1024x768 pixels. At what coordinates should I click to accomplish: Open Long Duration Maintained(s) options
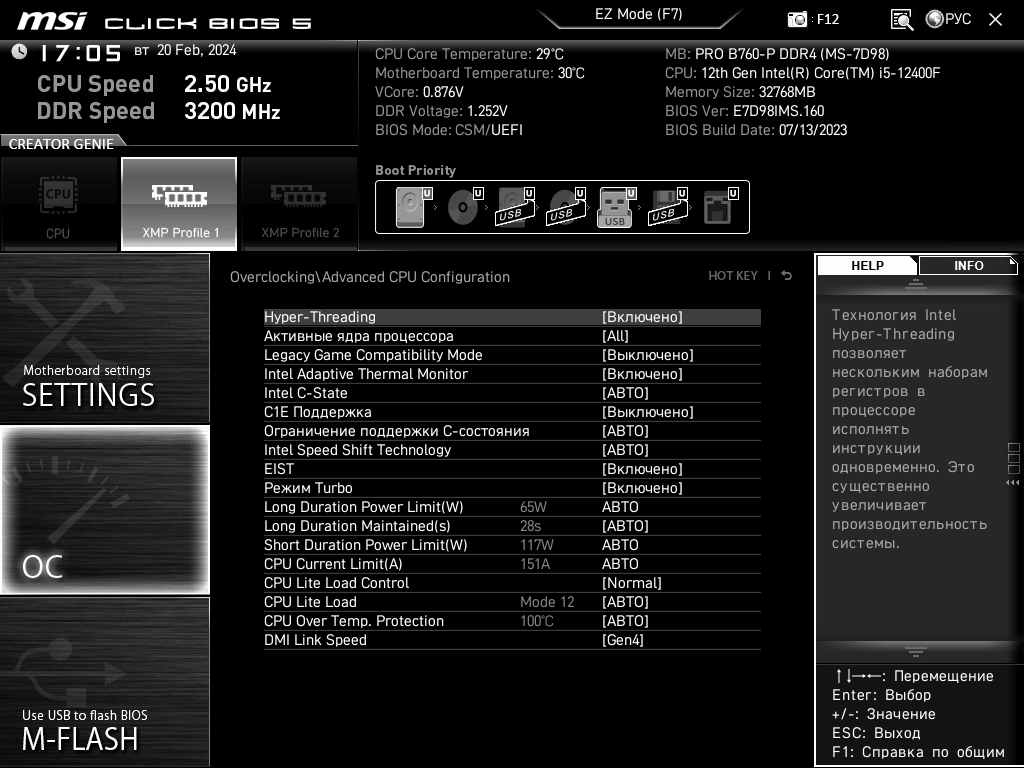pyautogui.click(x=512, y=526)
